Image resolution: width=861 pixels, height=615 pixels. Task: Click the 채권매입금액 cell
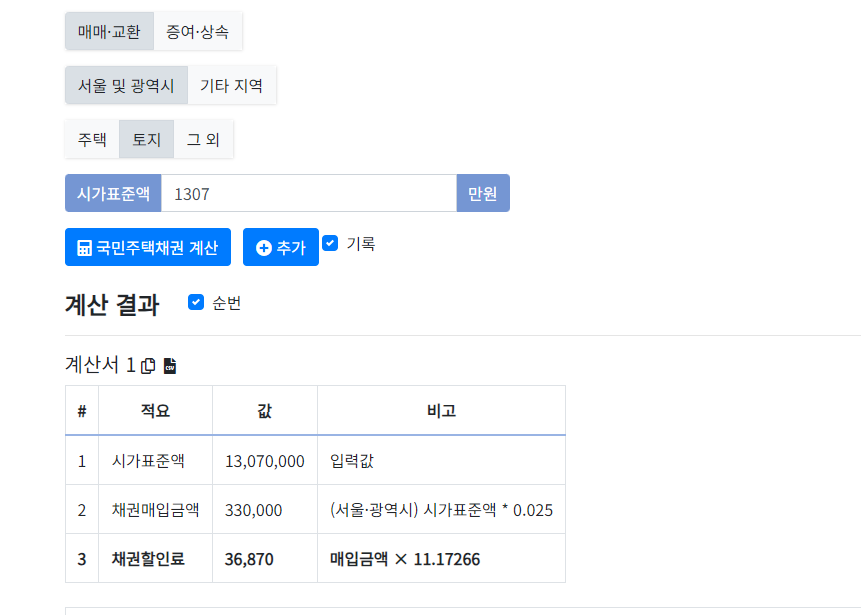(x=155, y=509)
